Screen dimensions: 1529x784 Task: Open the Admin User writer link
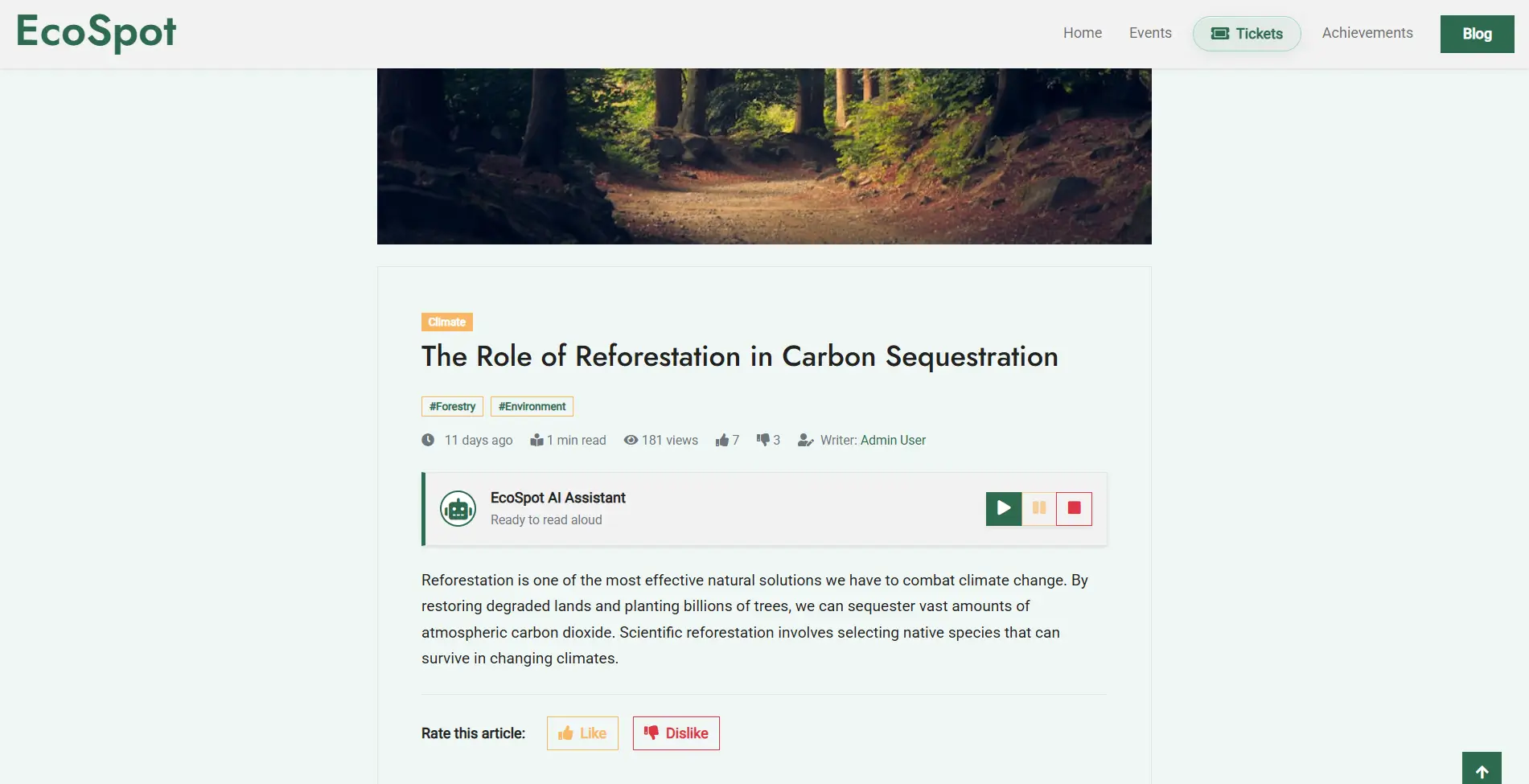click(x=893, y=441)
